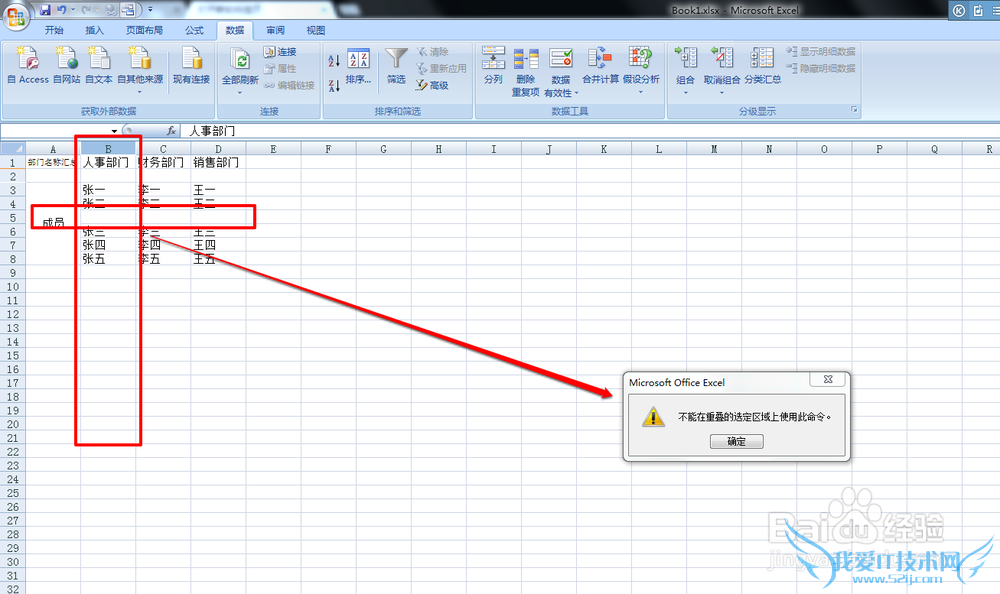Viewport: 1000px width, 594px height.
Task: Open existing connections (现有连接)
Action: 191,66
